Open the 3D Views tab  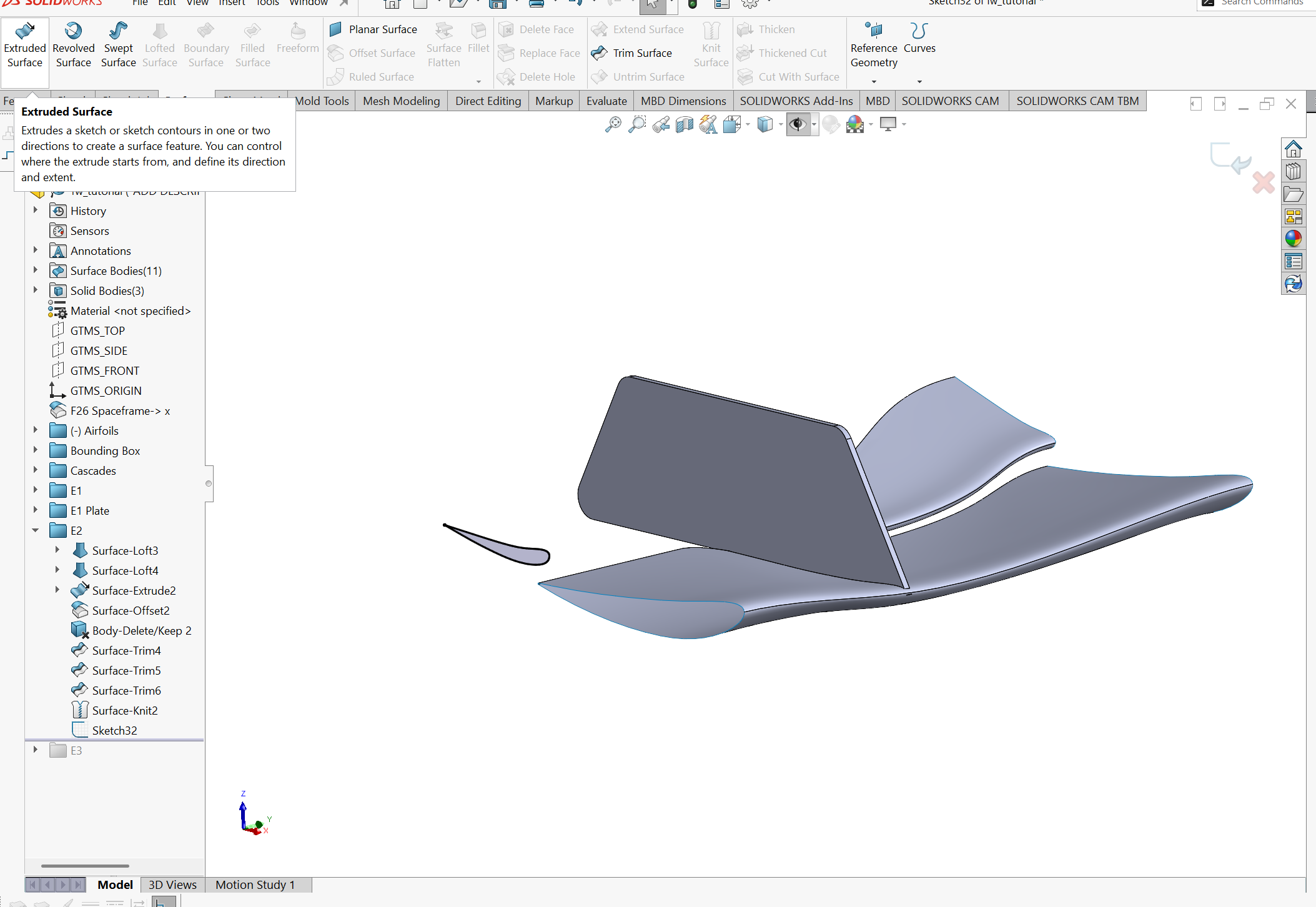tap(172, 885)
